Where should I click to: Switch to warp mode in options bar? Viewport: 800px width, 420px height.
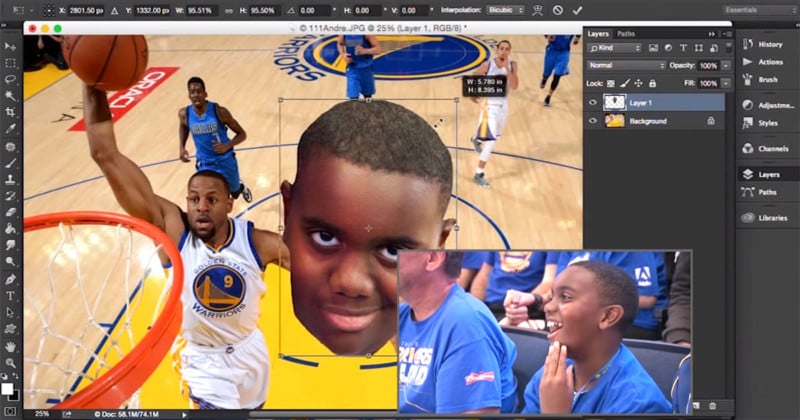coord(537,10)
